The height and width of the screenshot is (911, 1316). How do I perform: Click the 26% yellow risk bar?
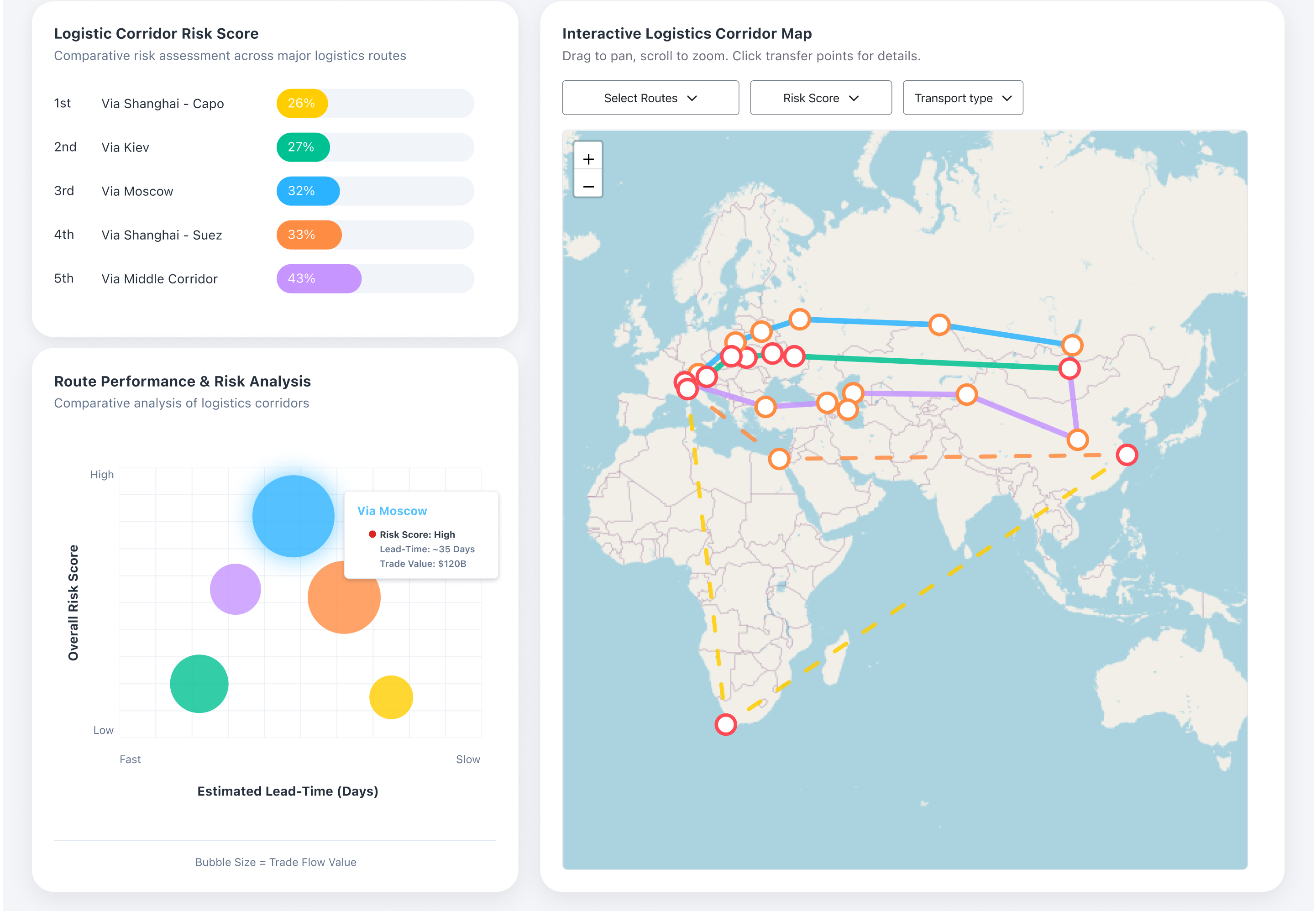click(302, 103)
